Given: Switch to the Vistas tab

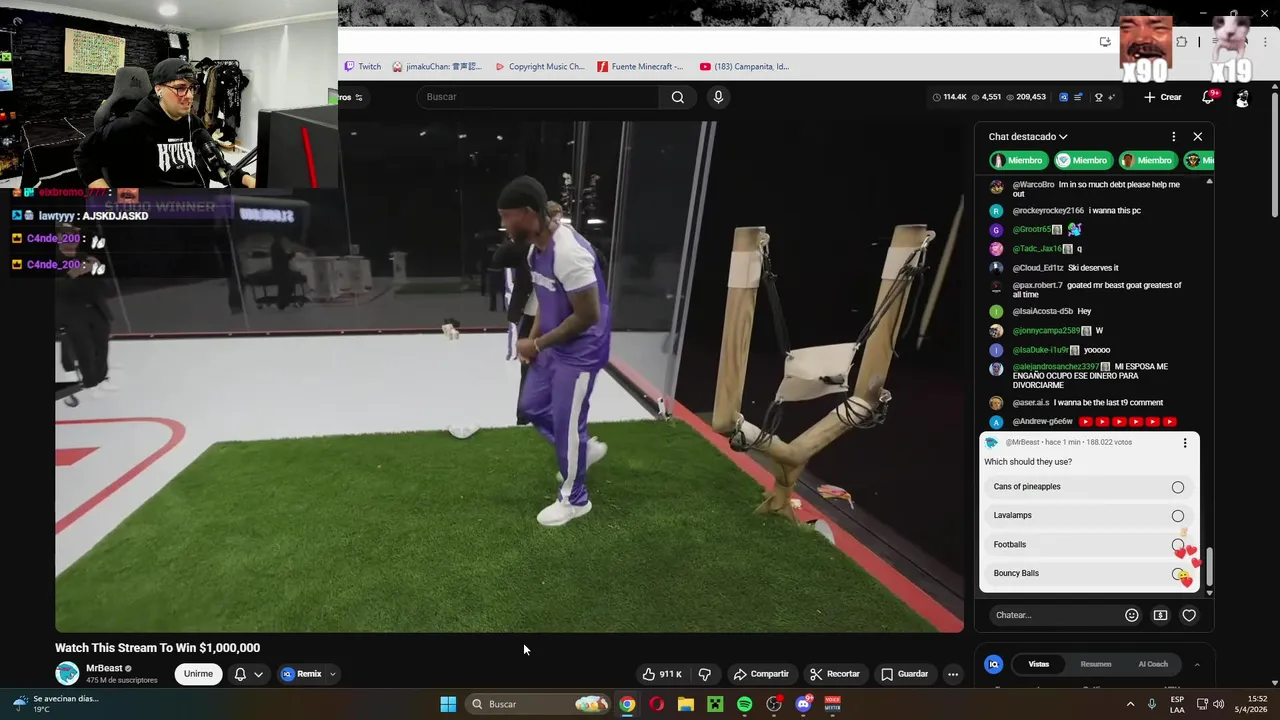Looking at the screenshot, I should coord(1039,664).
